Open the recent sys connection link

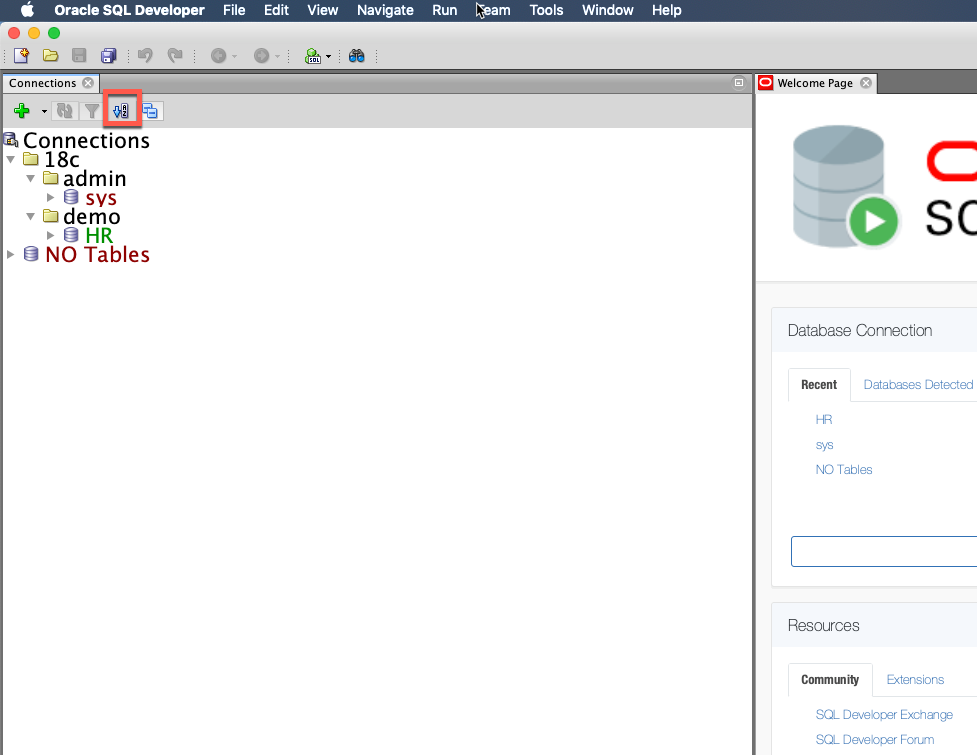click(824, 445)
